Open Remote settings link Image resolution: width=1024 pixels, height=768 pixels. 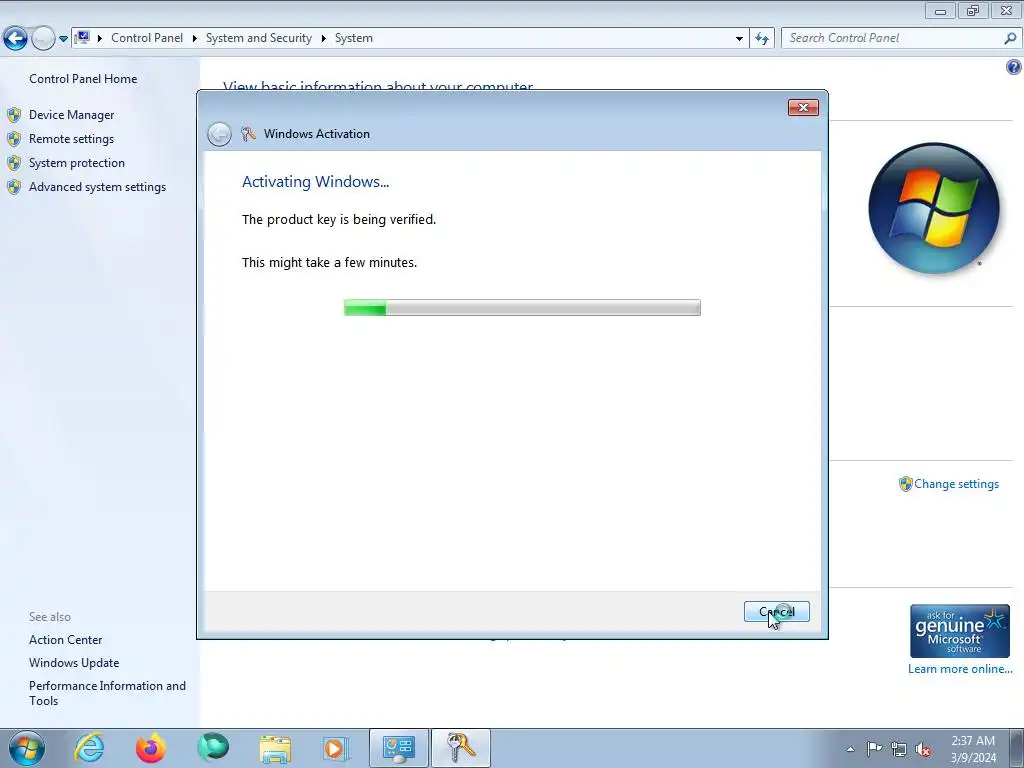pos(71,139)
